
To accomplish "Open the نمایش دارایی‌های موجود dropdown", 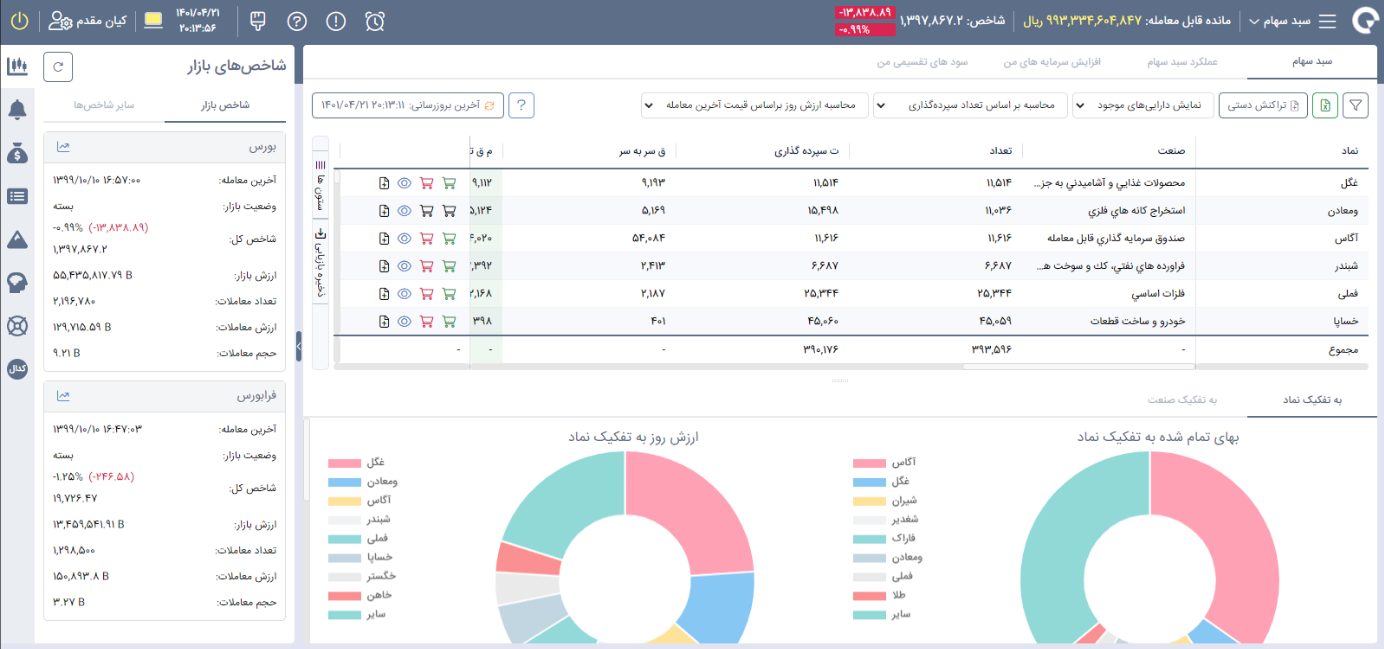I will (x=1143, y=105).
